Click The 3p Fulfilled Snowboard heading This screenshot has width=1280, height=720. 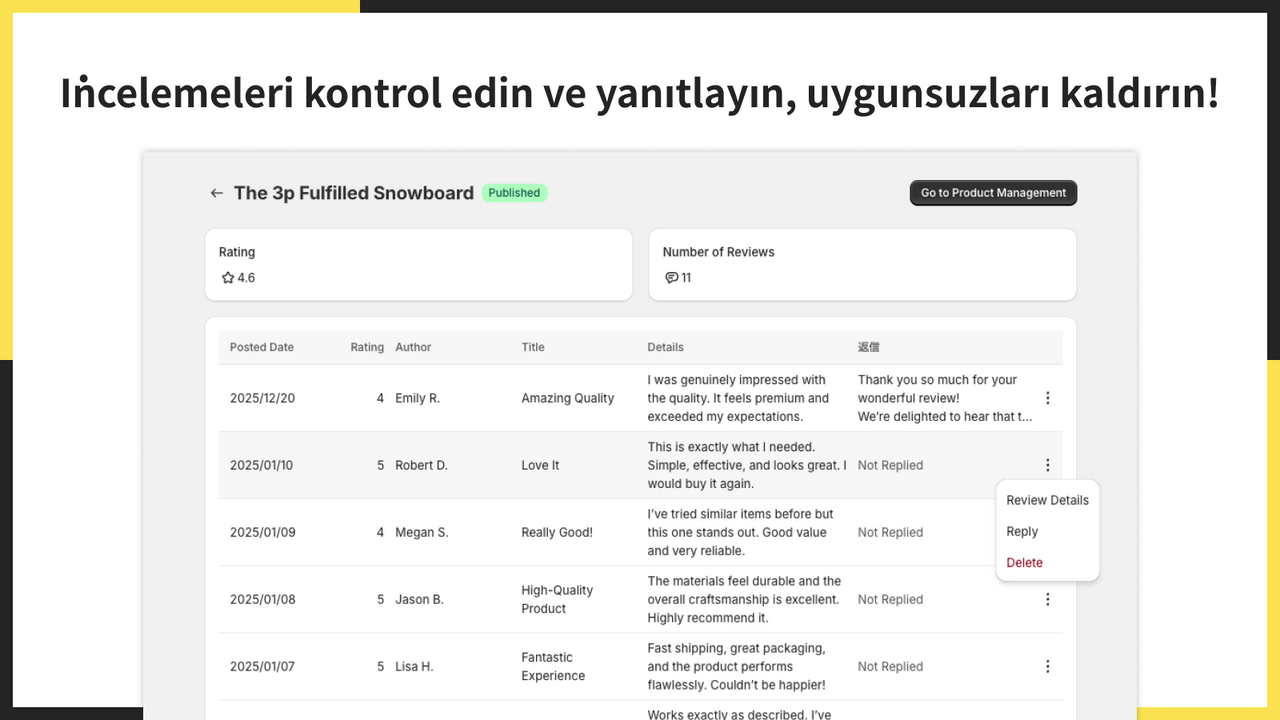click(354, 193)
